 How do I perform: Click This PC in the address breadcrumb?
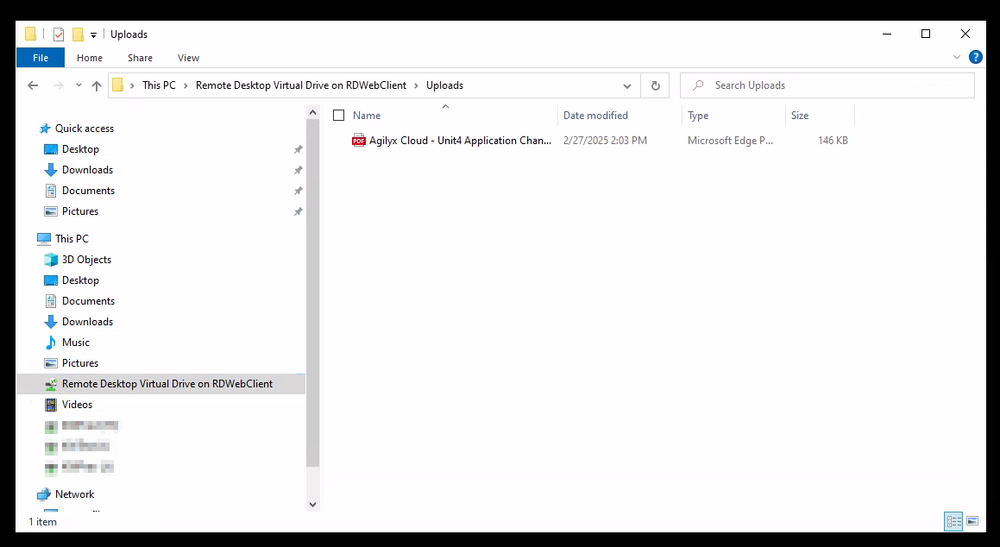158,86
